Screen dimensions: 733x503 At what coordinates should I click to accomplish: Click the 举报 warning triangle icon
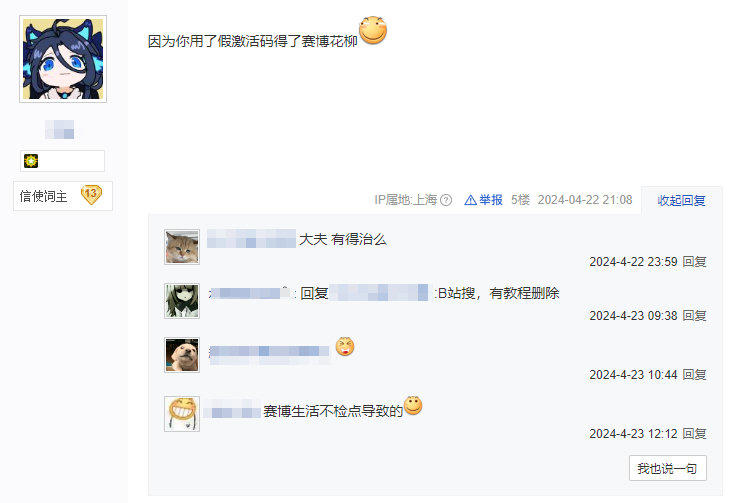tap(470, 200)
